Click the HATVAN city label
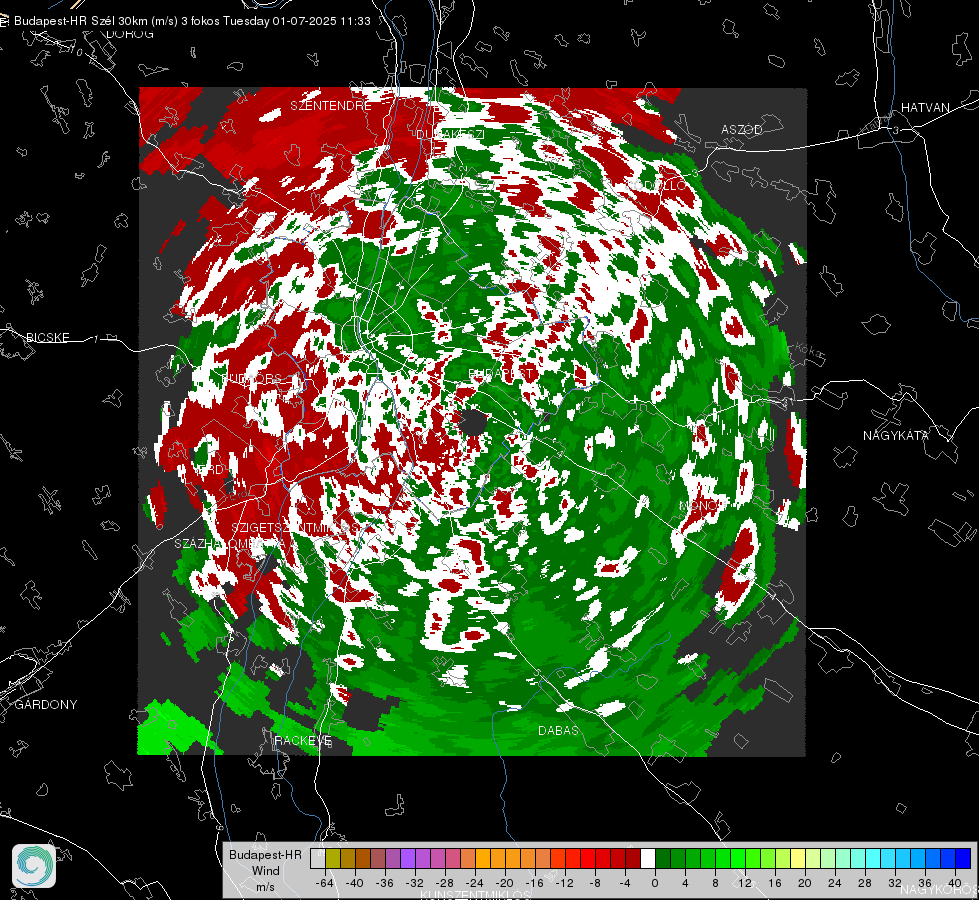Image resolution: width=979 pixels, height=900 pixels. tap(925, 108)
